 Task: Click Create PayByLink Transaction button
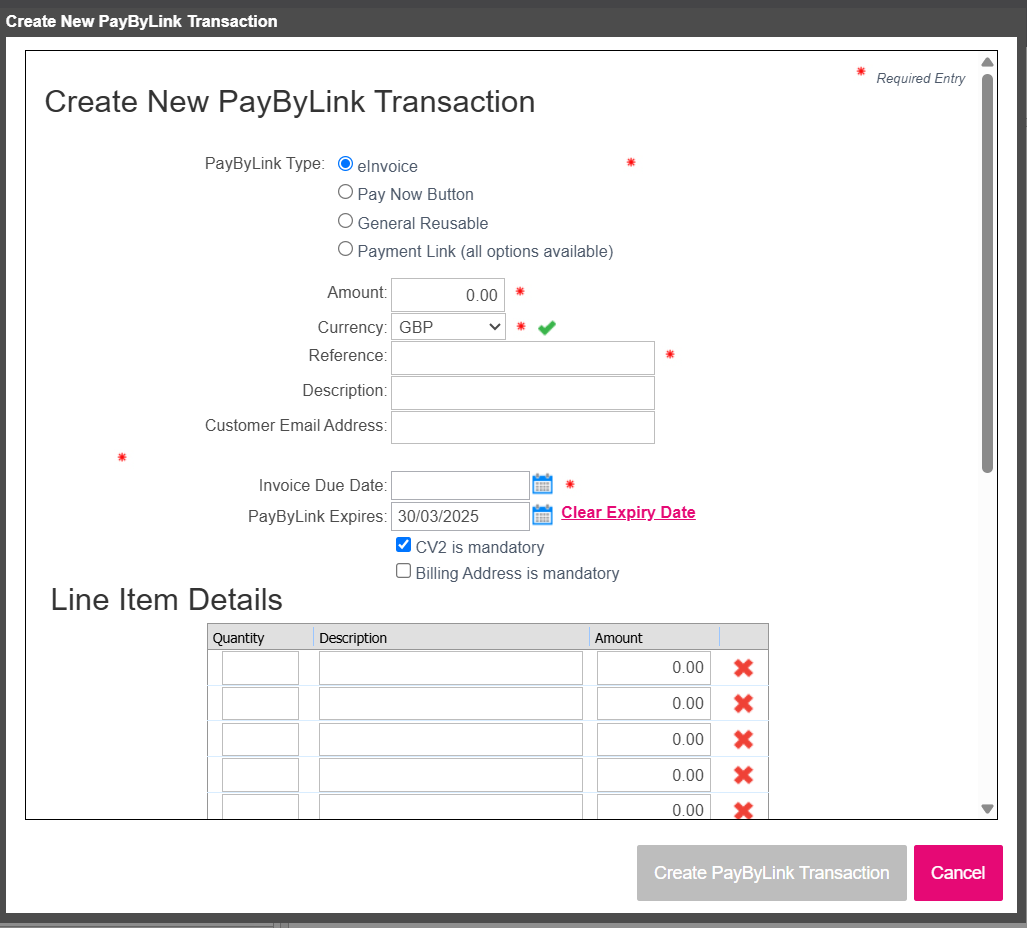[x=772, y=873]
